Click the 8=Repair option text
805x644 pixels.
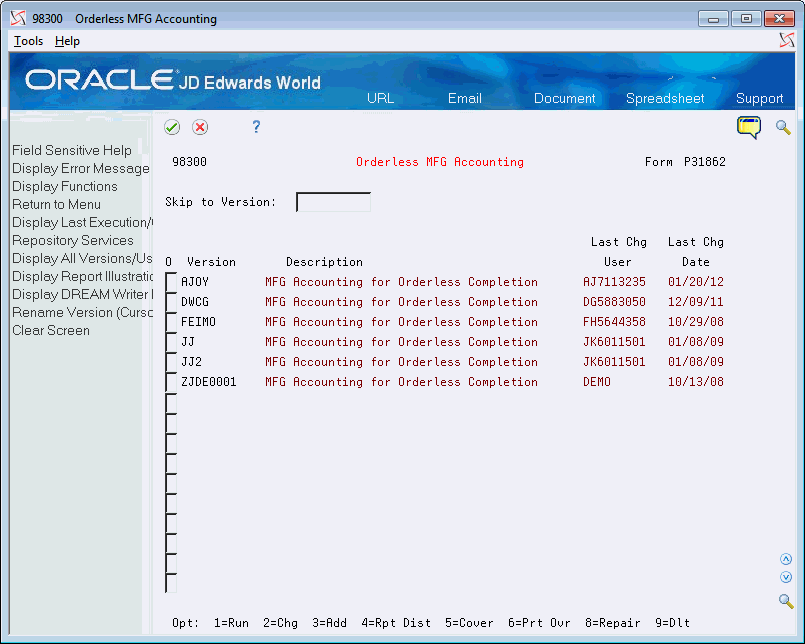(x=612, y=623)
